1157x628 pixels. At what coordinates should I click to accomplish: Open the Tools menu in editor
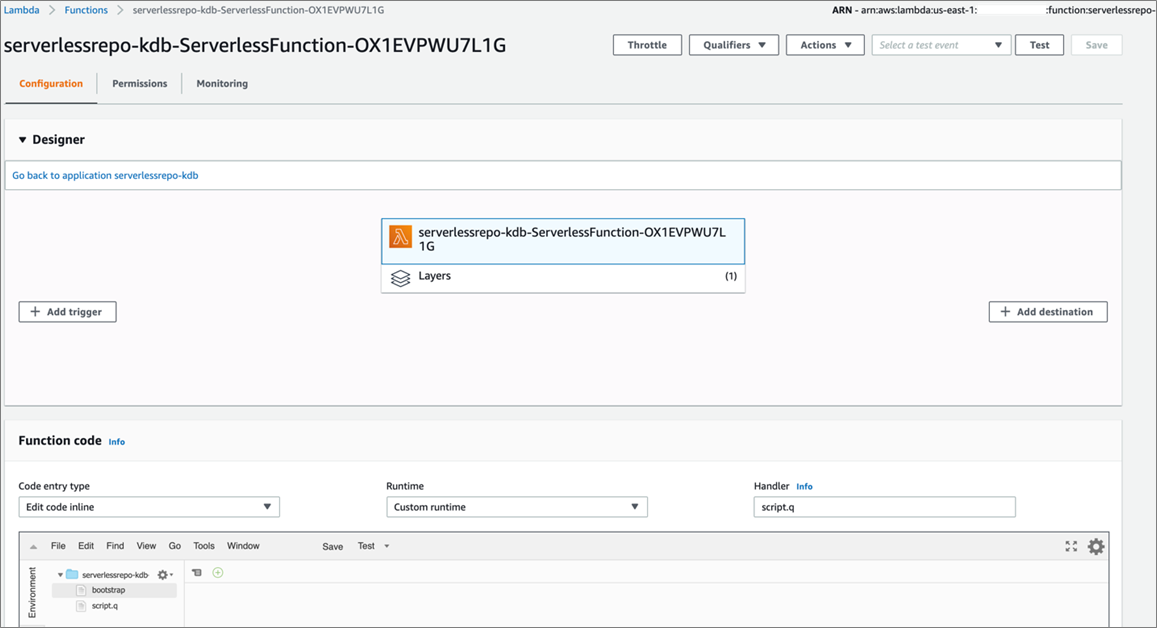pyautogui.click(x=204, y=546)
